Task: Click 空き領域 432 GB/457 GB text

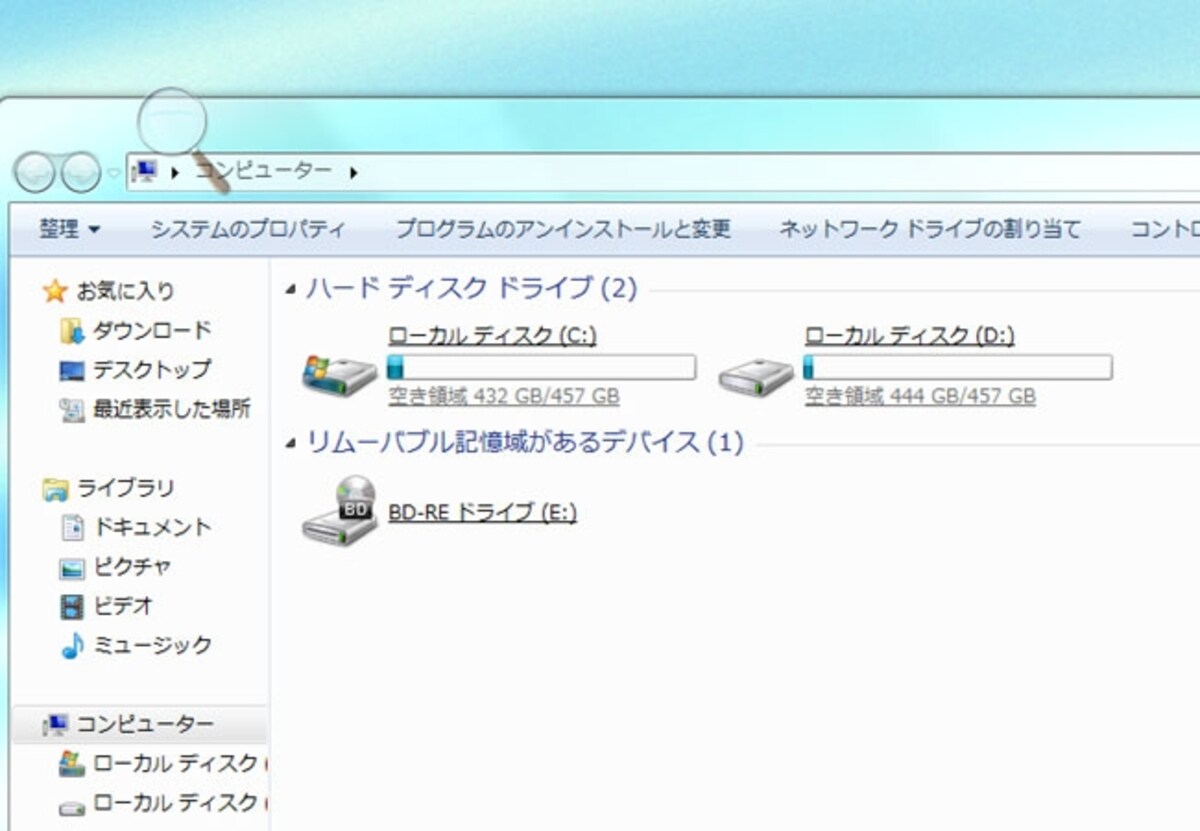Action: point(504,397)
